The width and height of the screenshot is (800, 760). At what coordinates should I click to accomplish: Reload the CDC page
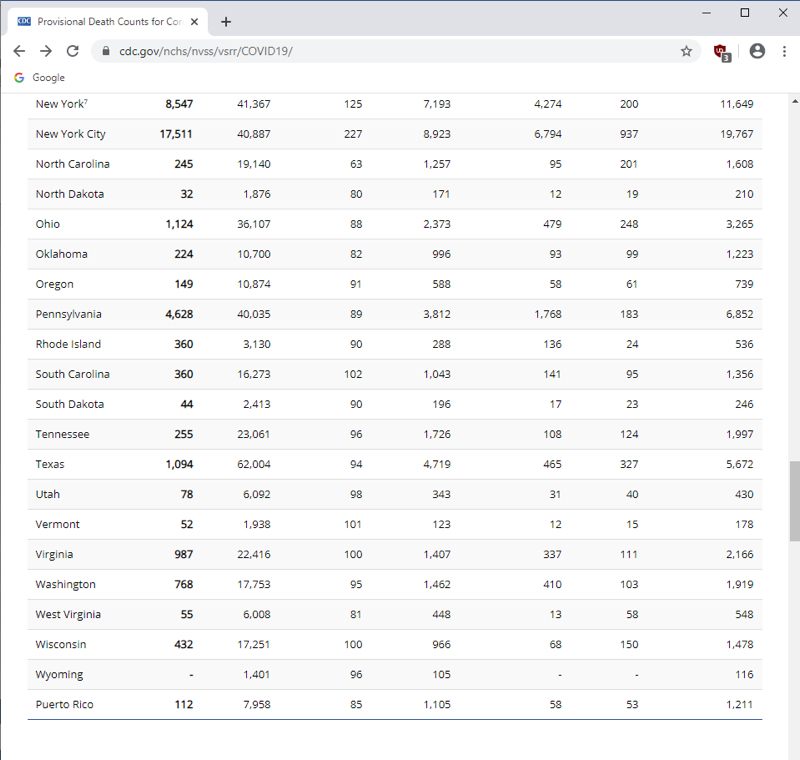73,51
